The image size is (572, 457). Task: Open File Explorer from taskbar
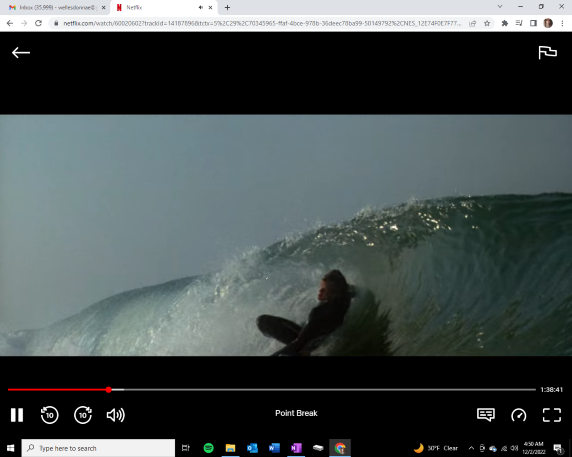coord(230,448)
